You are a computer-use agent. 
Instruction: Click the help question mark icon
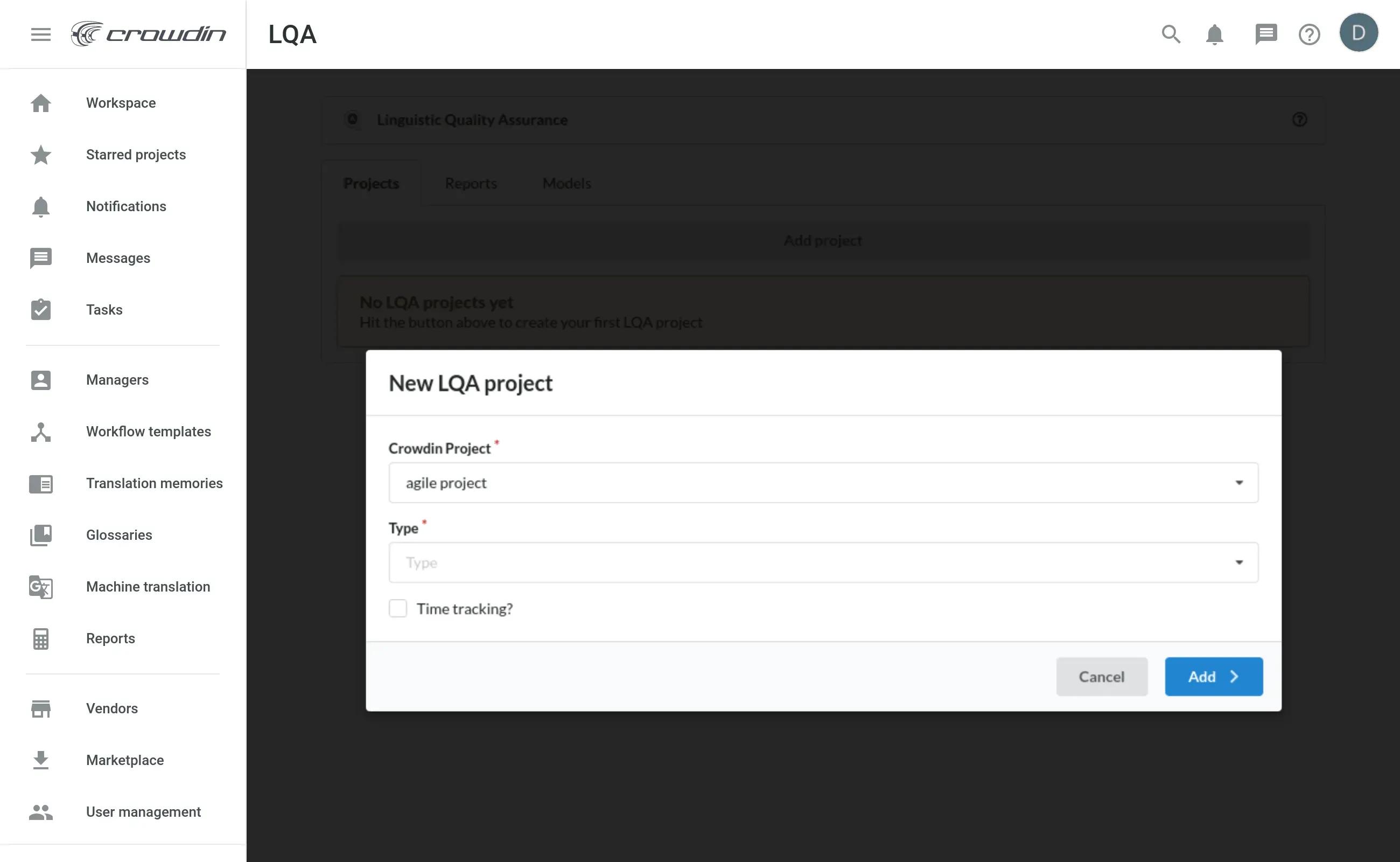coord(1309,34)
